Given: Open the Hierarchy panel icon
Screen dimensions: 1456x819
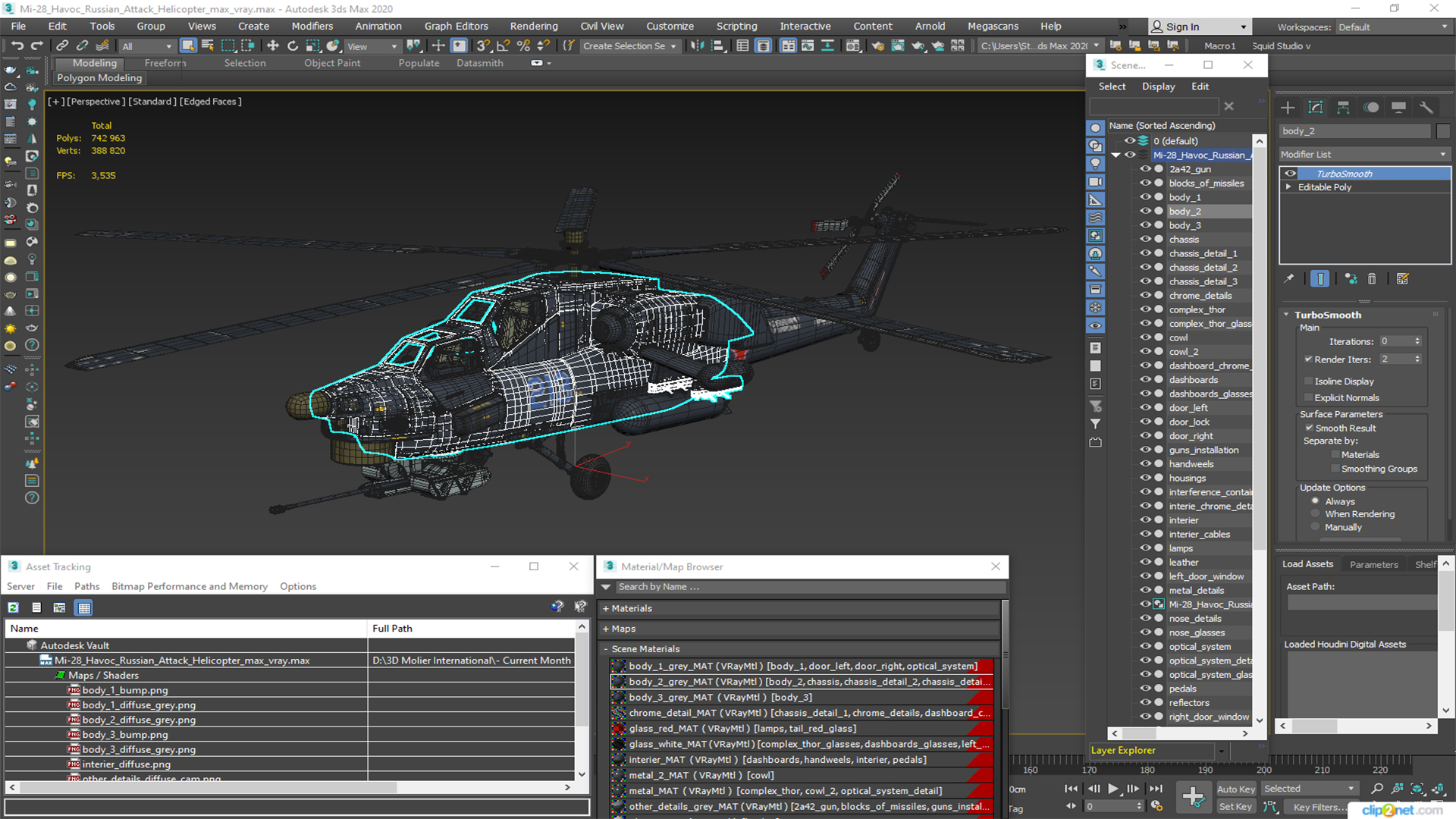Looking at the screenshot, I should (x=1343, y=107).
